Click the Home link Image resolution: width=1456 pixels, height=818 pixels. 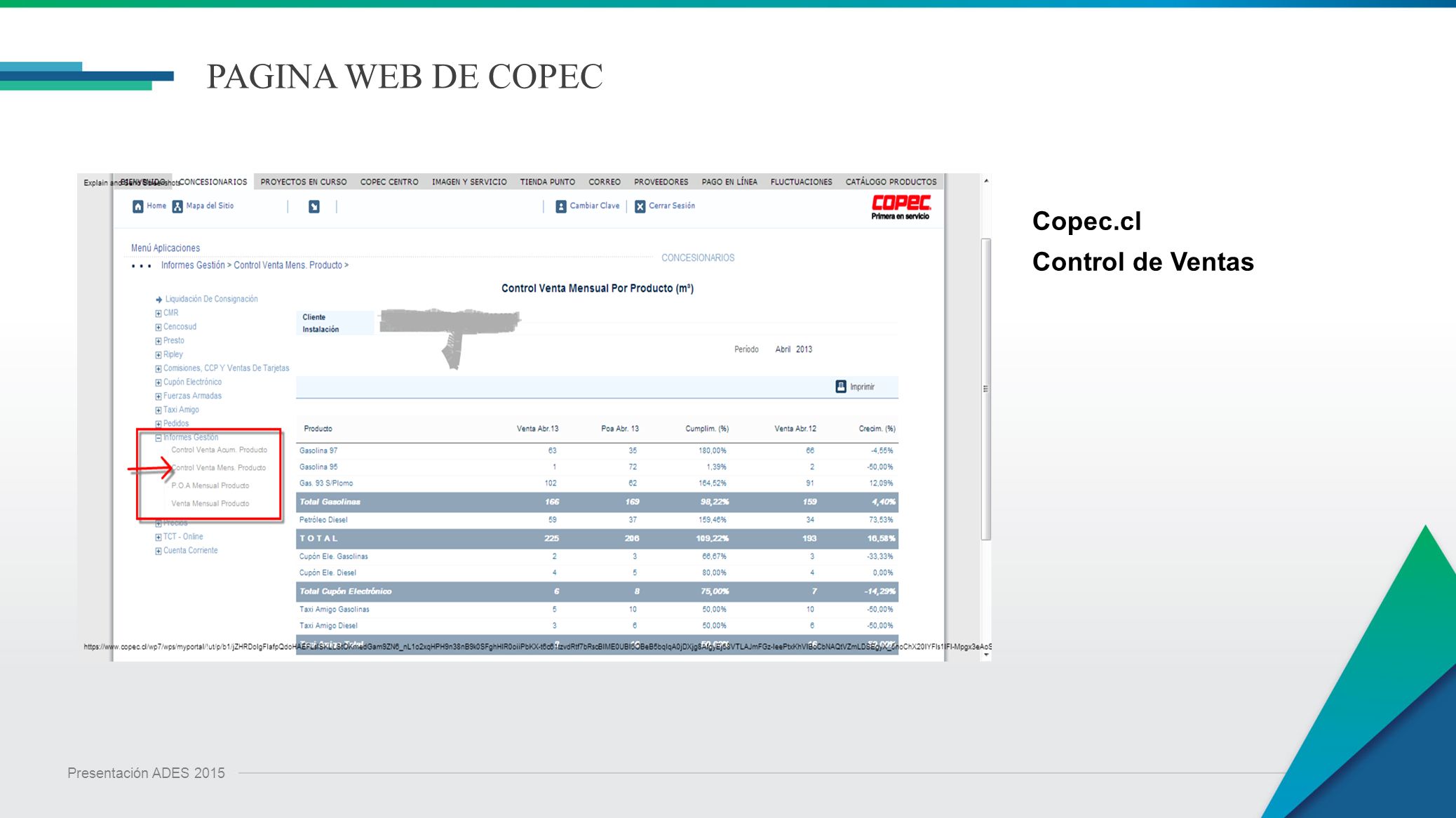[156, 206]
